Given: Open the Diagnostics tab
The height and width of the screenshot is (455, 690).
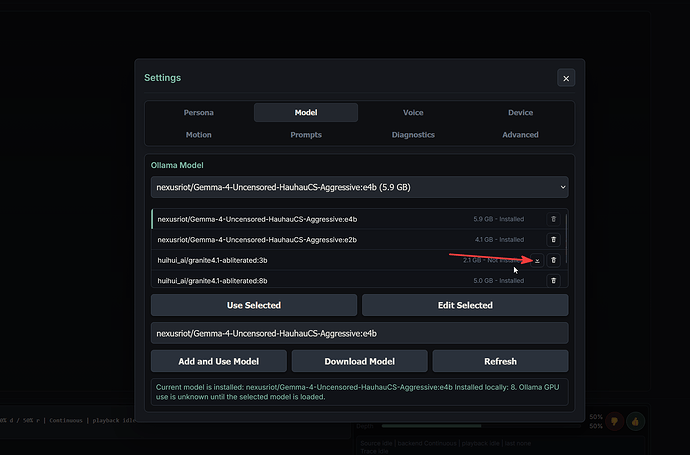Looking at the screenshot, I should tap(413, 135).
